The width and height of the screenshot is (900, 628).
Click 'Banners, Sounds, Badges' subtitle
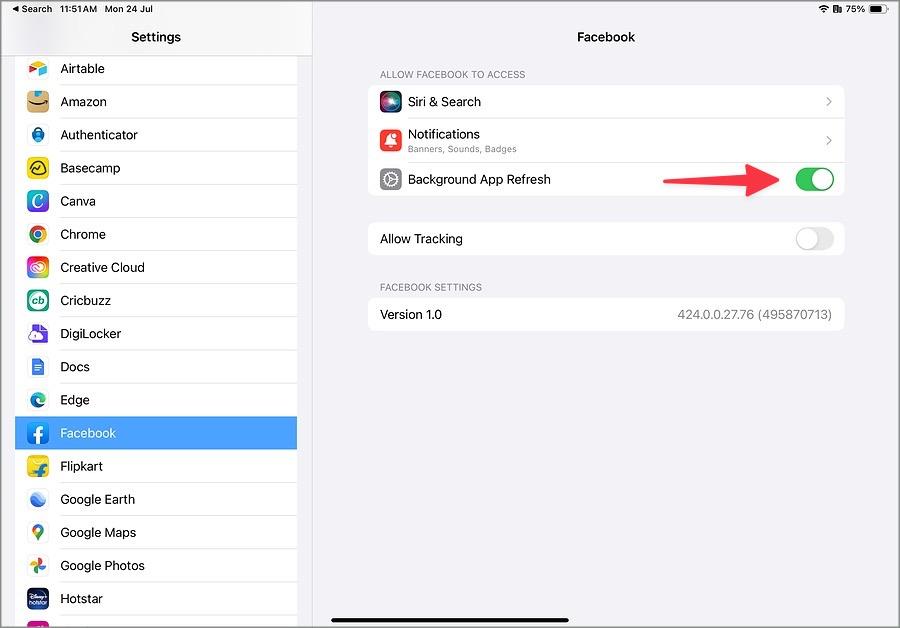click(x=462, y=149)
